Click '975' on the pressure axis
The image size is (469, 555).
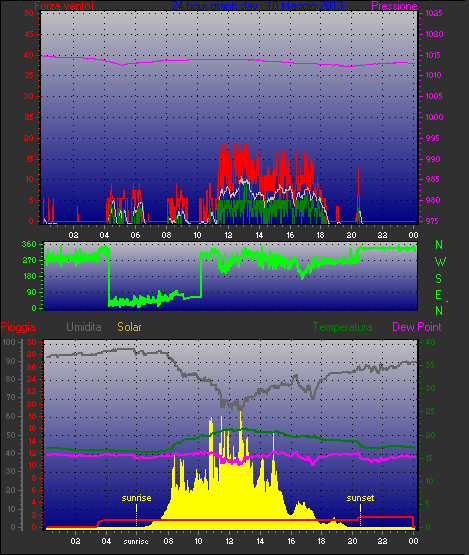[432, 221]
